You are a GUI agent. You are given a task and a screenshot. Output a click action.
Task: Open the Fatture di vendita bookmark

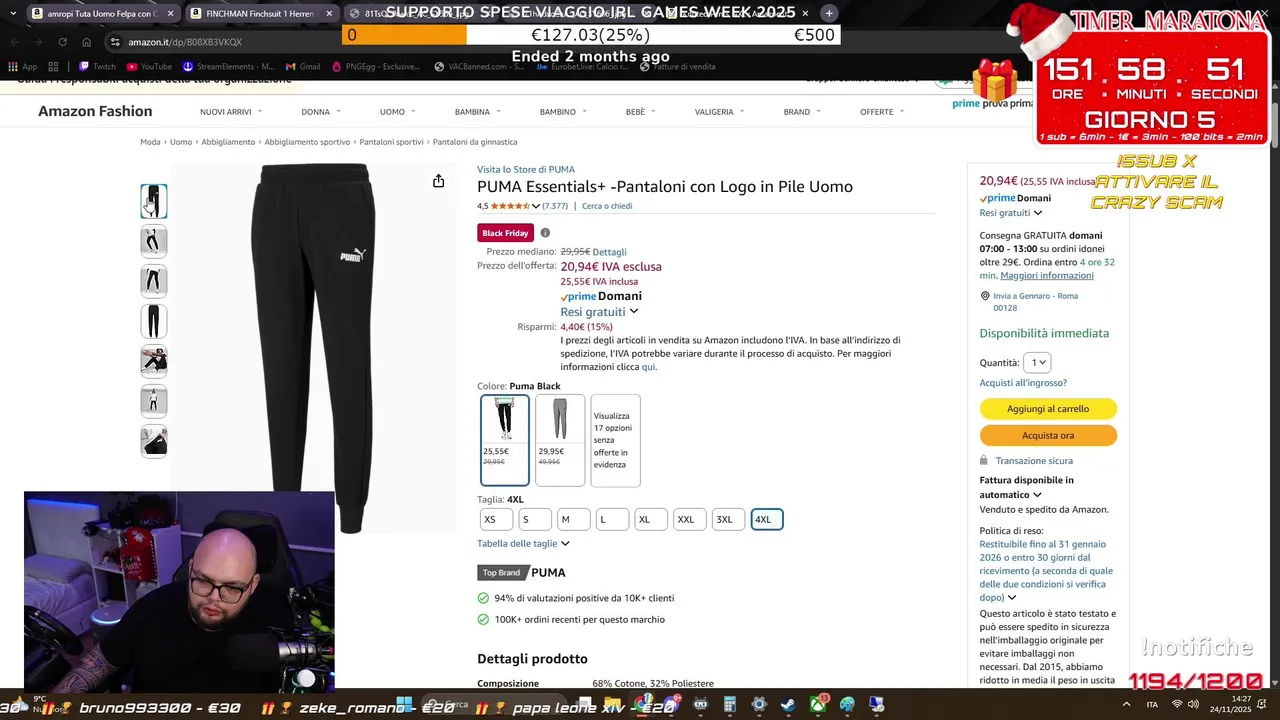(676, 67)
